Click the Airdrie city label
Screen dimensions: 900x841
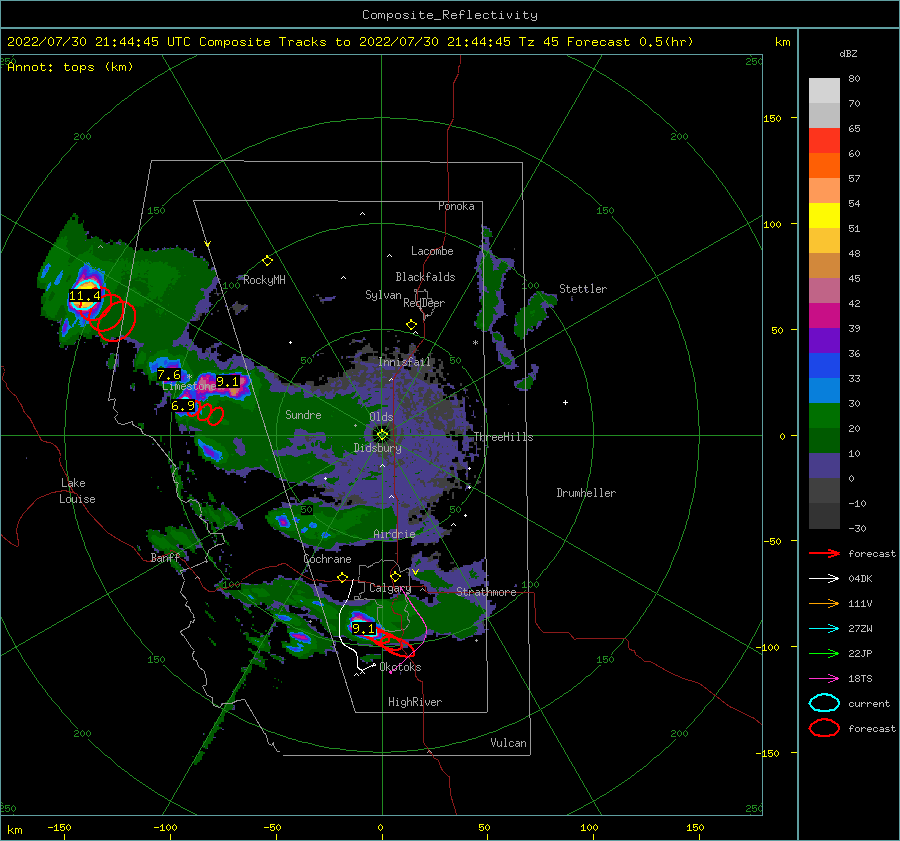tap(394, 534)
